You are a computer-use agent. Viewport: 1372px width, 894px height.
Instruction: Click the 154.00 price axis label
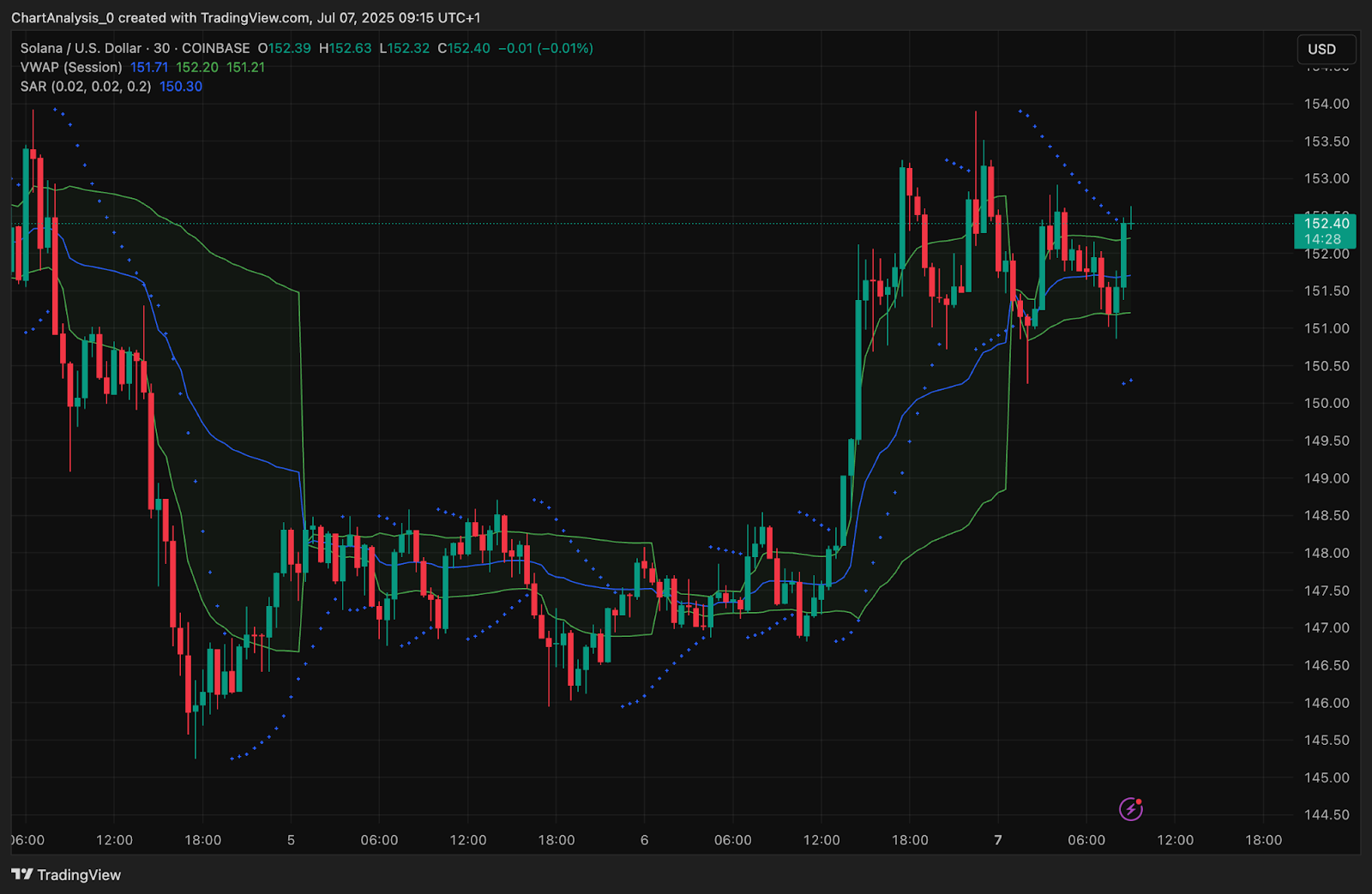tap(1327, 104)
